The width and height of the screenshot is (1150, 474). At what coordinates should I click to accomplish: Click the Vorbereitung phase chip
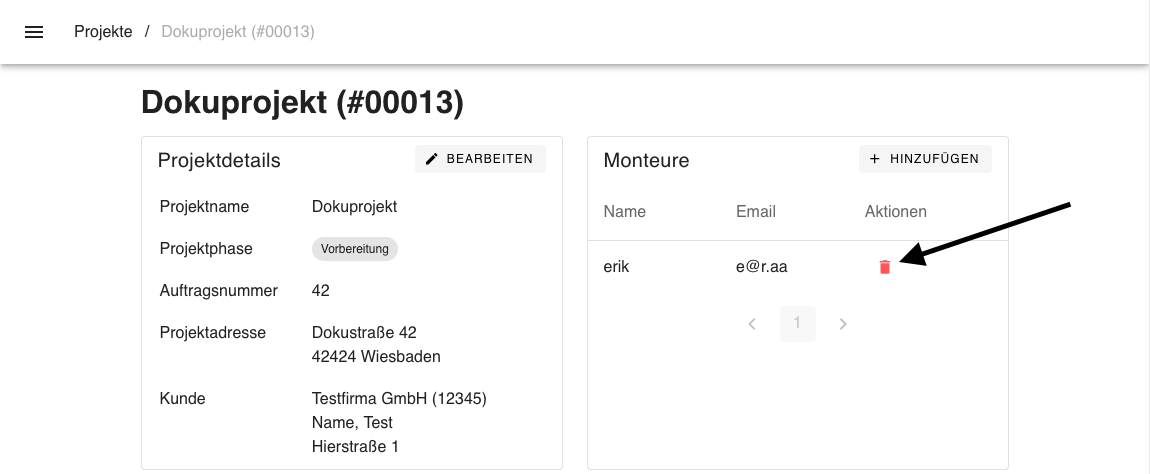point(355,249)
